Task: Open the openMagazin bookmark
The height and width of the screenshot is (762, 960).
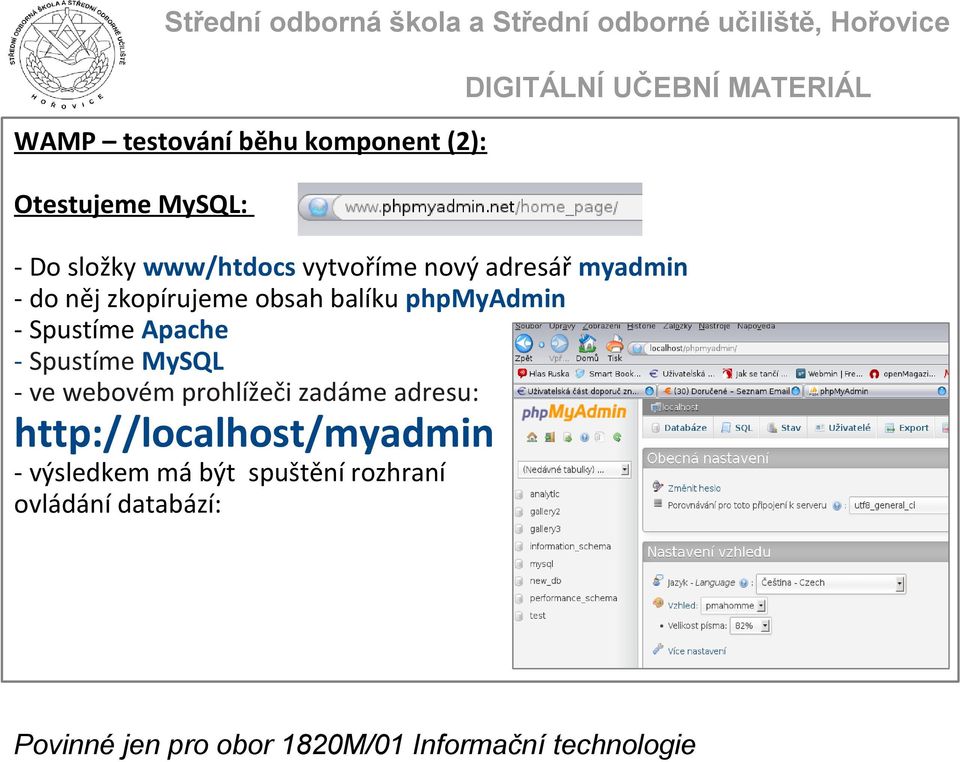Action: pos(902,373)
